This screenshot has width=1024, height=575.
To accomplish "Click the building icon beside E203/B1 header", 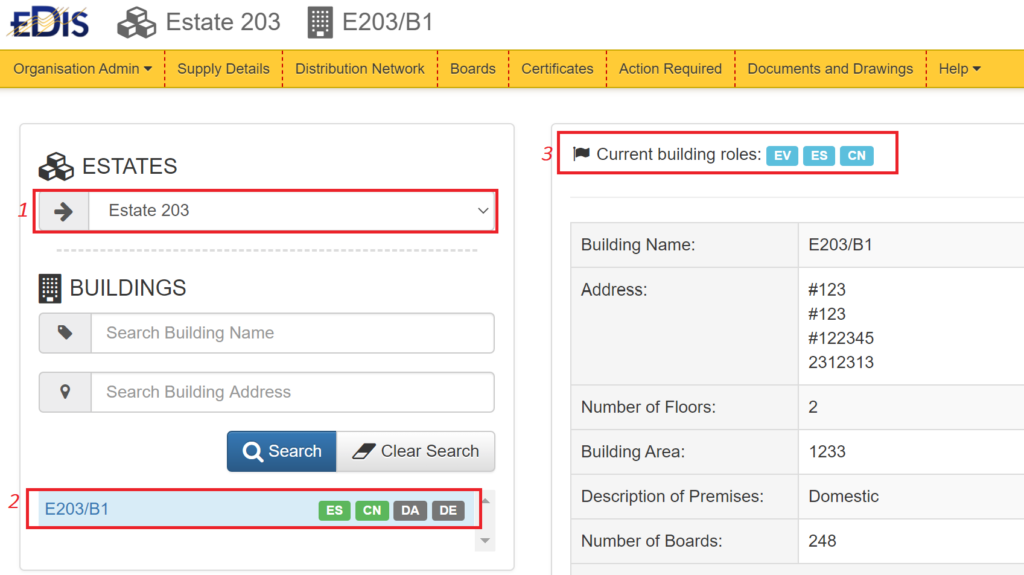I will click(x=320, y=22).
